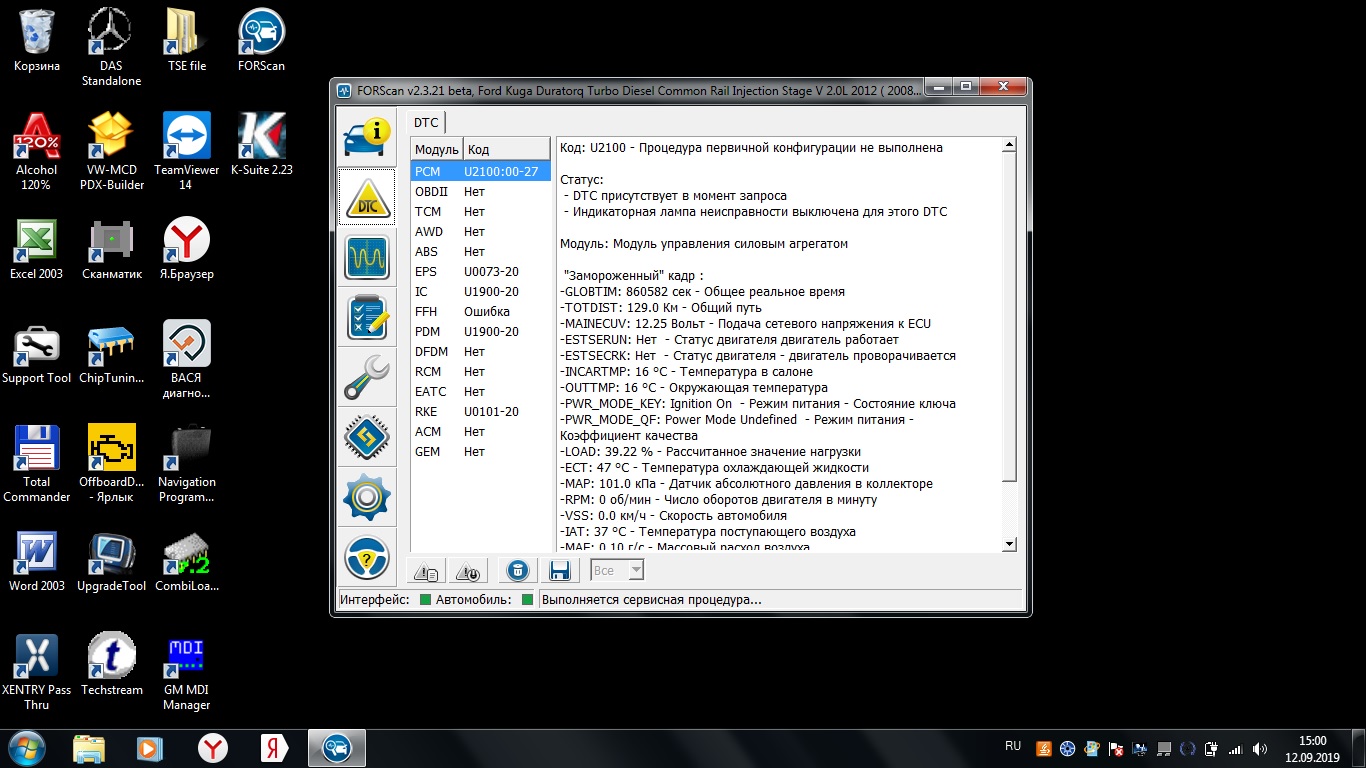Open the steering wheel help section
1366x768 pixels.
pyautogui.click(x=366, y=557)
